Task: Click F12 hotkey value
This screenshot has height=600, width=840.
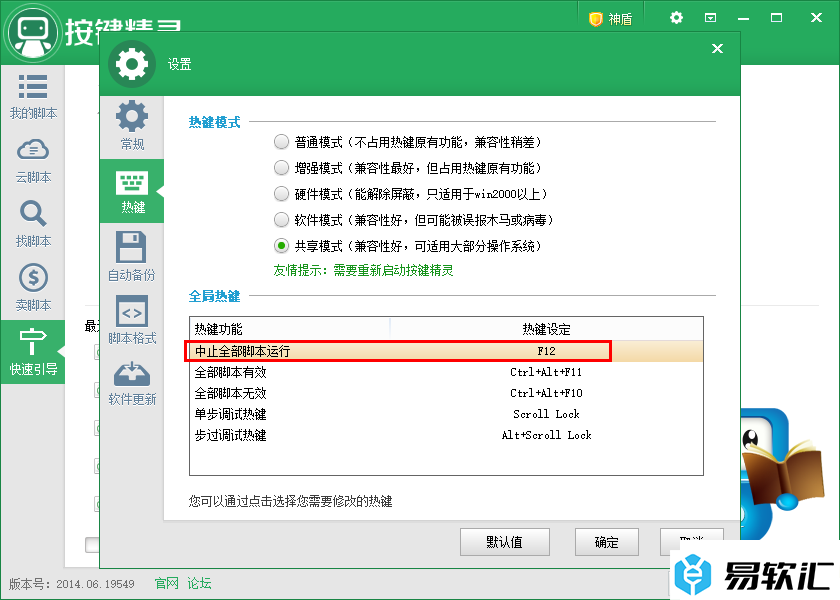Action: pyautogui.click(x=546, y=351)
